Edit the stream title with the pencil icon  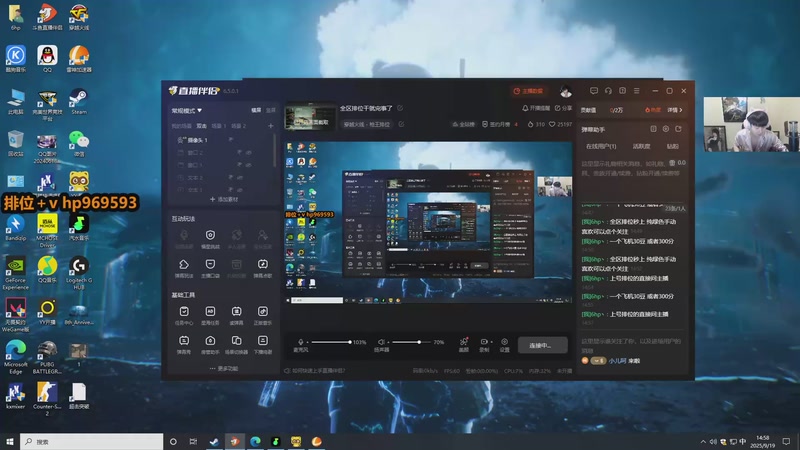pos(400,108)
